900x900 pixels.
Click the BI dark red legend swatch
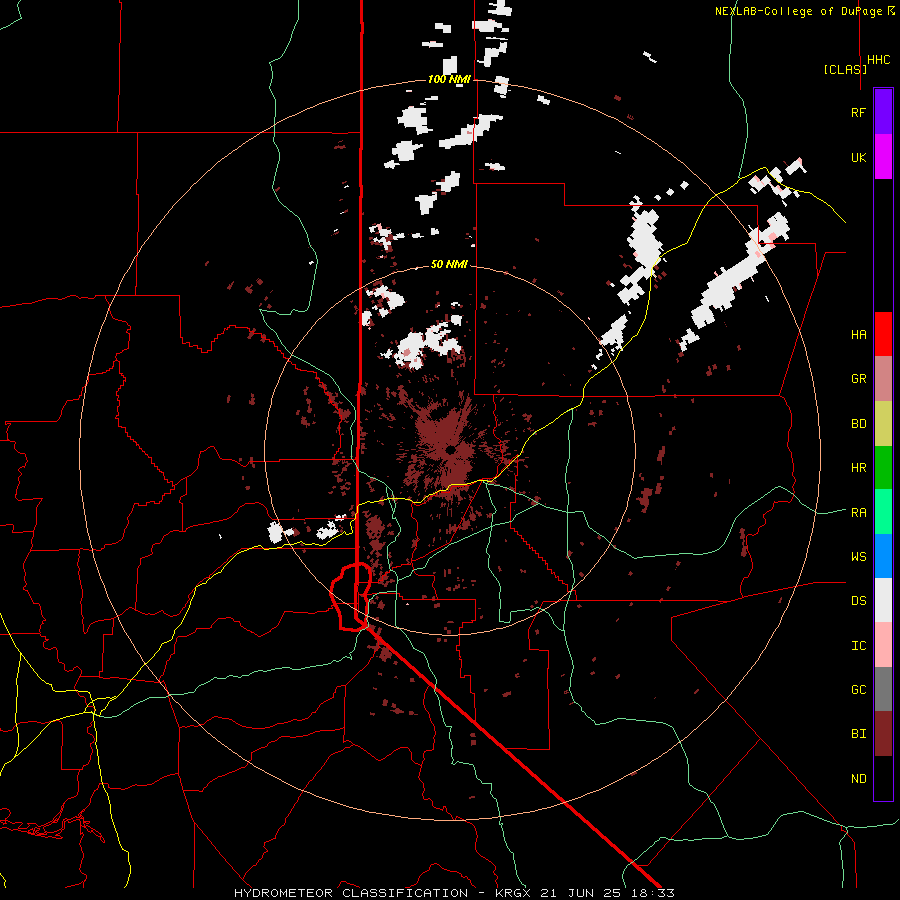point(883,734)
